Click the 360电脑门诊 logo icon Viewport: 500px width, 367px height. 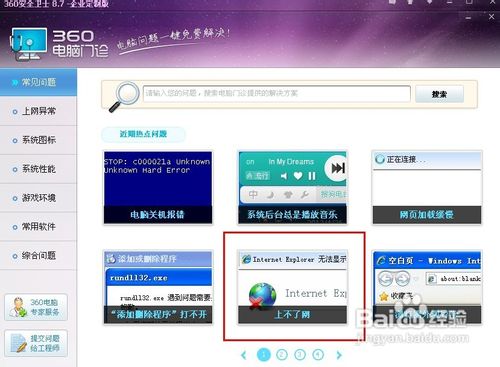[x=28, y=44]
